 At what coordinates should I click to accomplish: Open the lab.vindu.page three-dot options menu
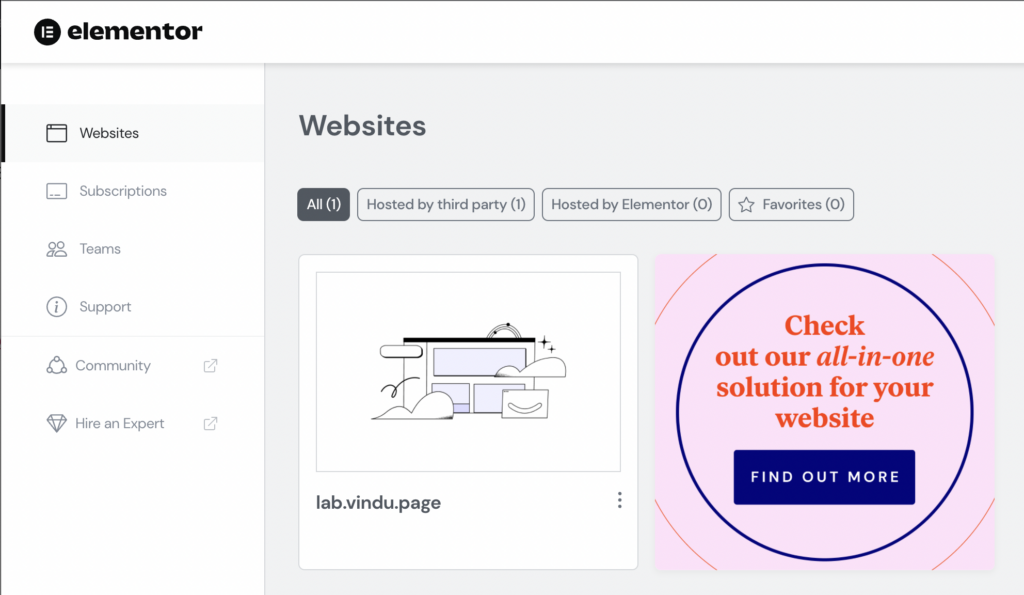pos(620,500)
